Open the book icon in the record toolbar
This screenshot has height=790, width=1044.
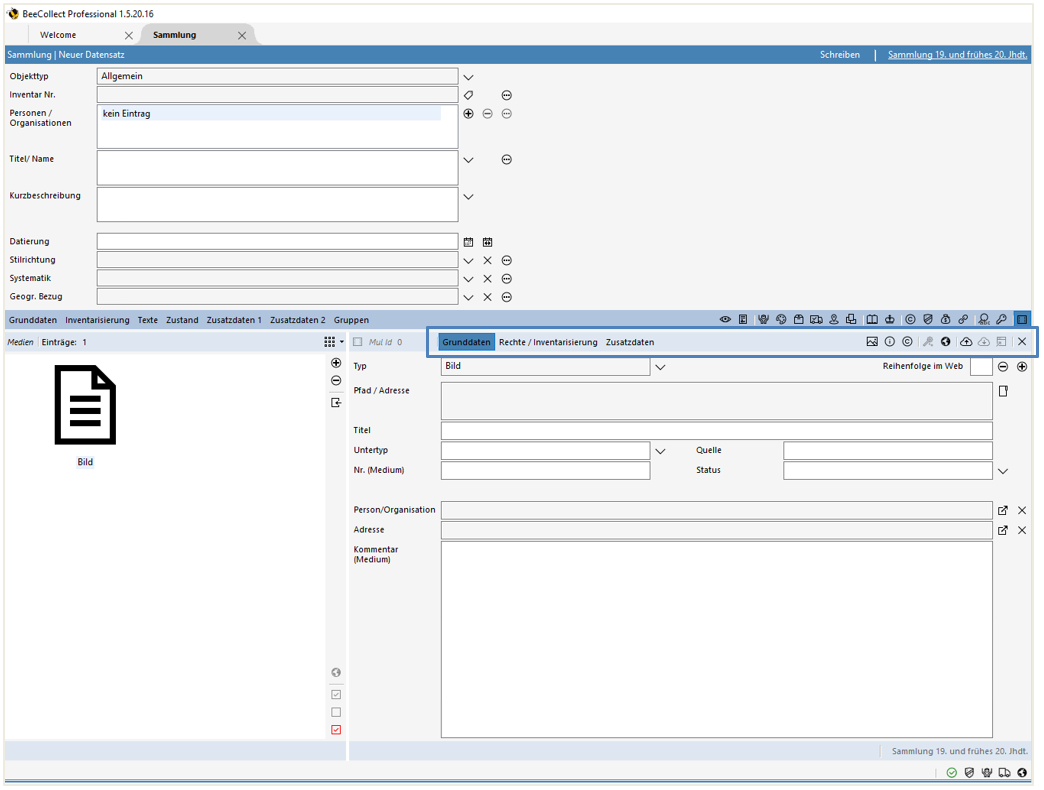click(x=872, y=320)
